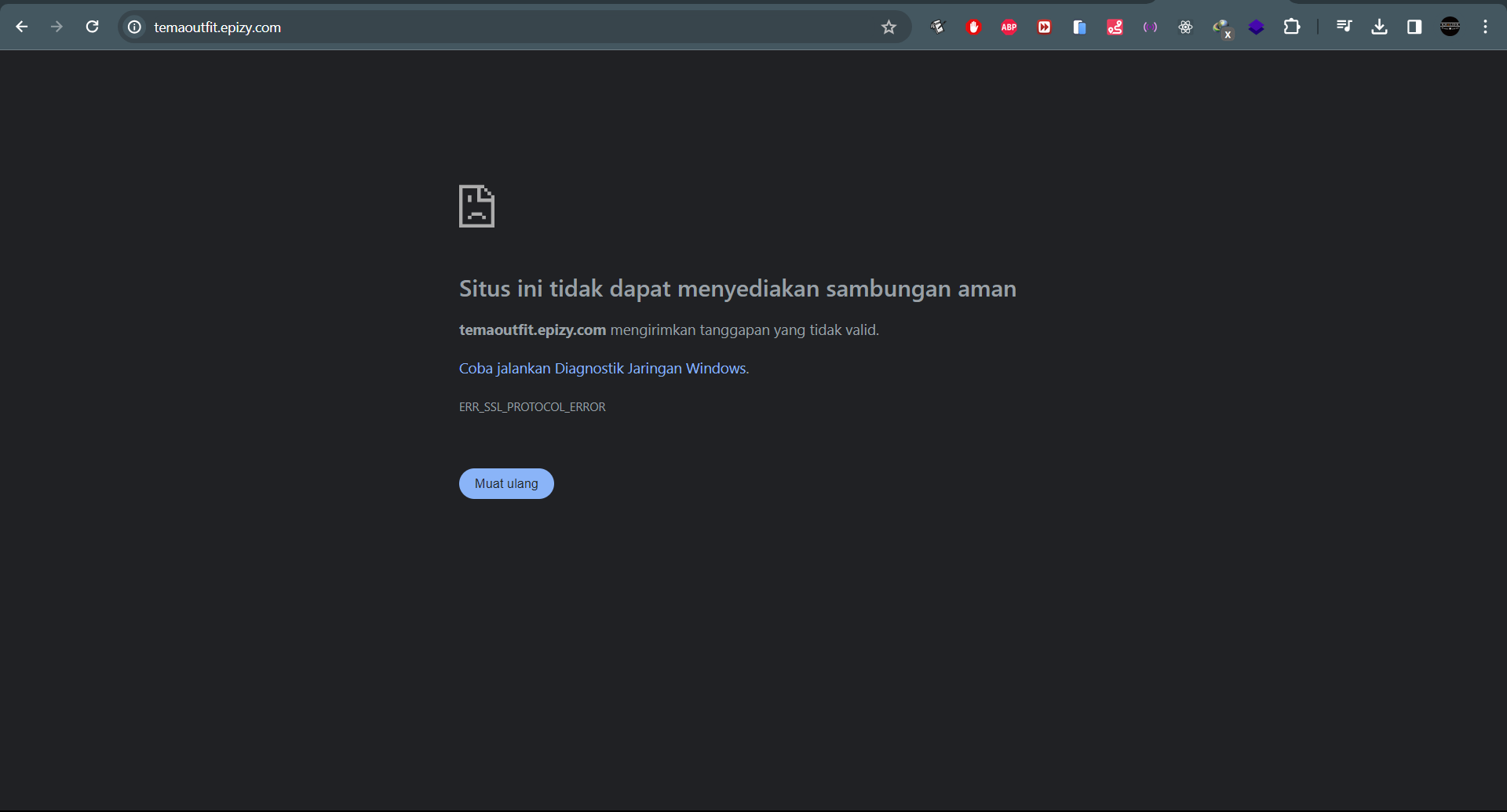
Task: Open the Adblock Plus ABP extension
Action: click(x=1009, y=27)
